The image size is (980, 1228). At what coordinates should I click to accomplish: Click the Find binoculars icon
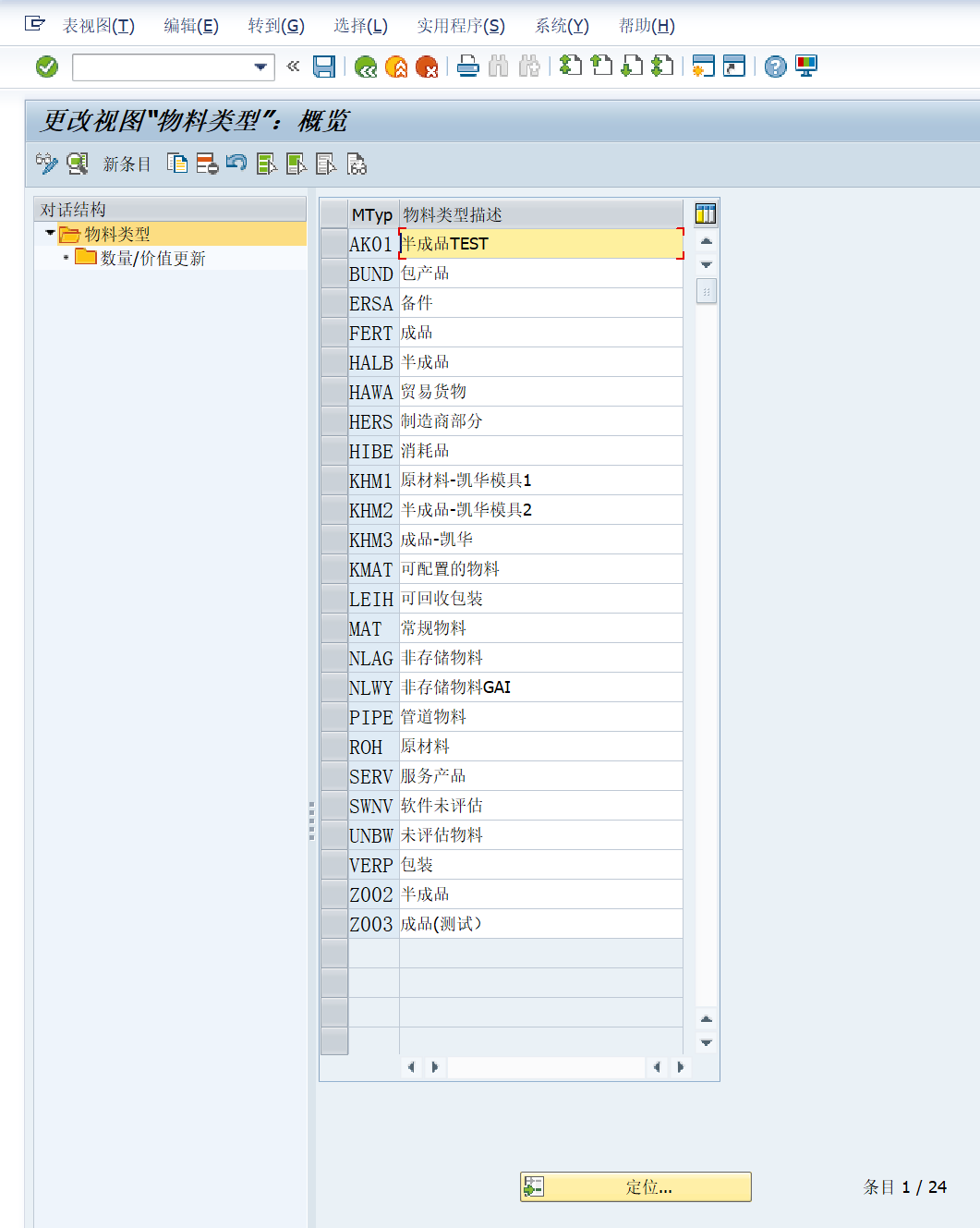(499, 67)
